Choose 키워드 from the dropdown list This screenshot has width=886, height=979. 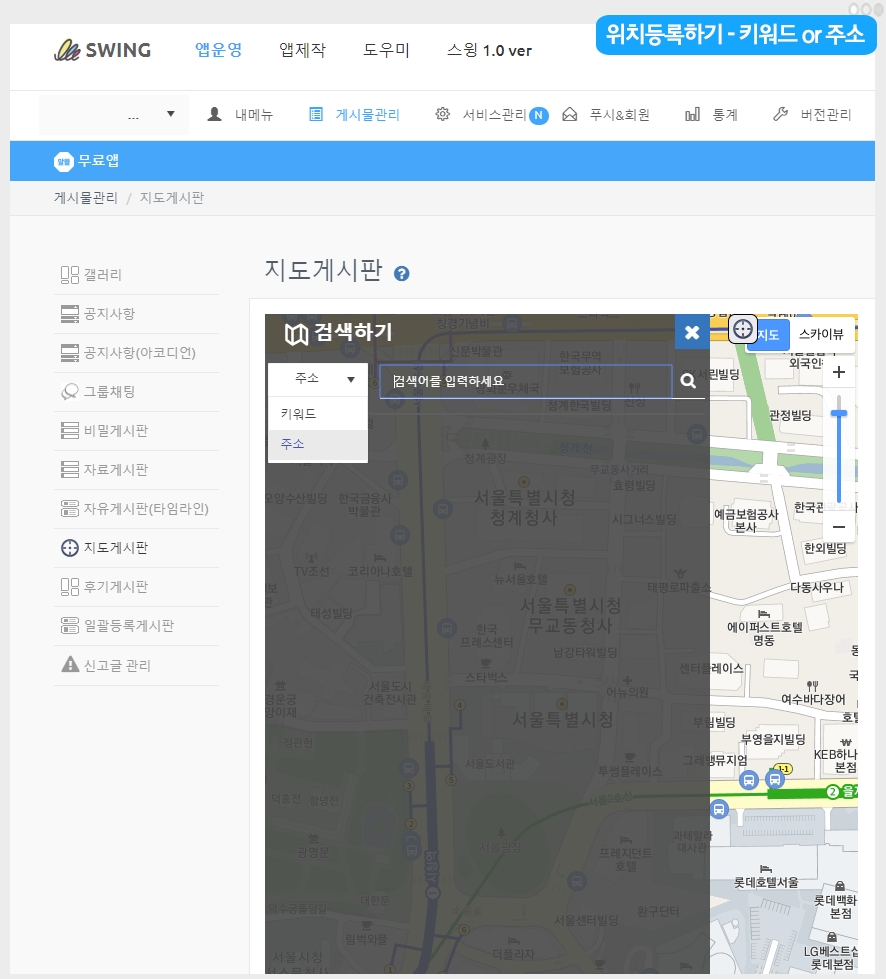318,413
